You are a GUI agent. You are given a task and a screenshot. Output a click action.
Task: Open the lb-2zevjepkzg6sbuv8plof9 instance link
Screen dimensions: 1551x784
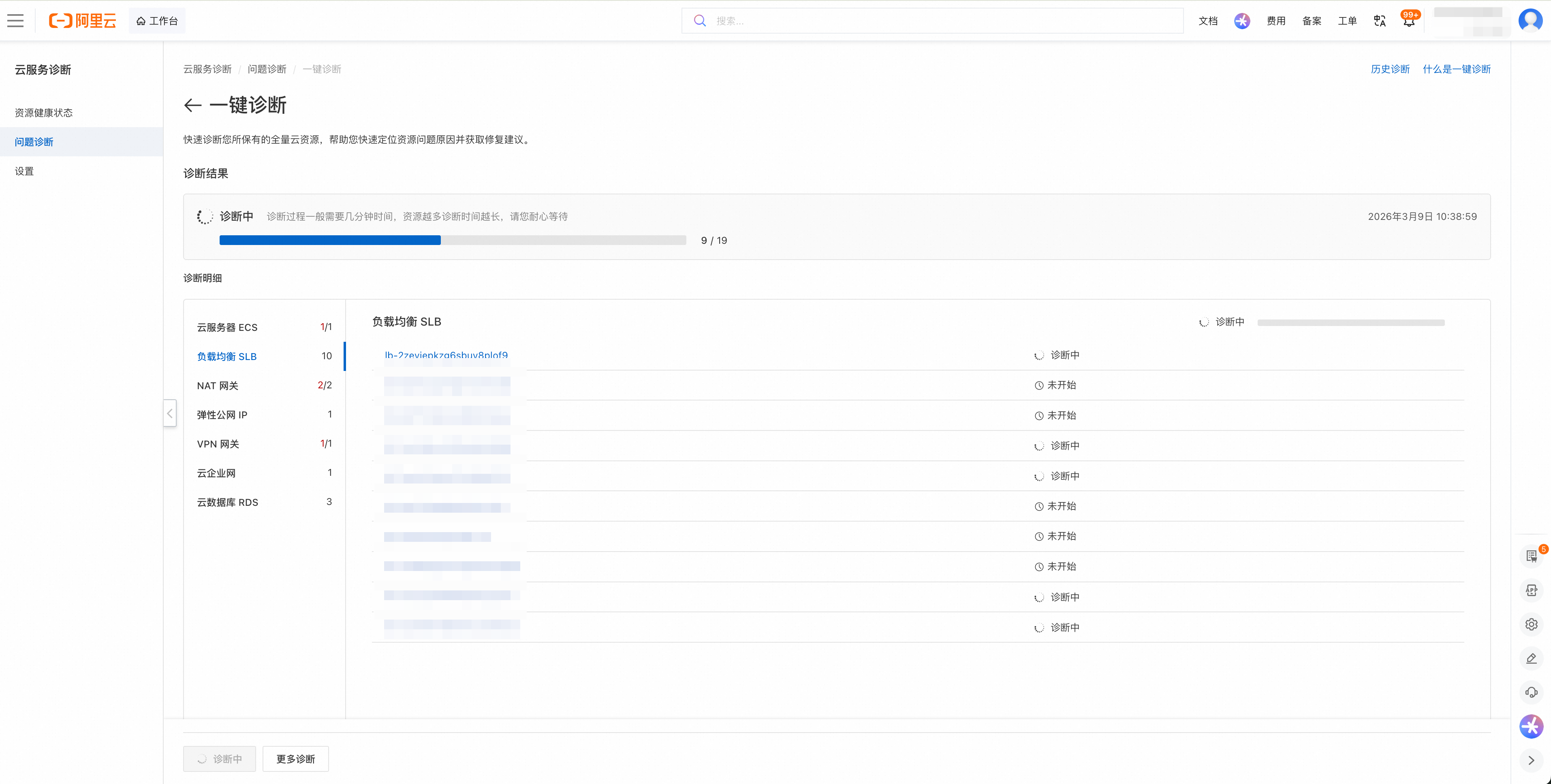[446, 355]
